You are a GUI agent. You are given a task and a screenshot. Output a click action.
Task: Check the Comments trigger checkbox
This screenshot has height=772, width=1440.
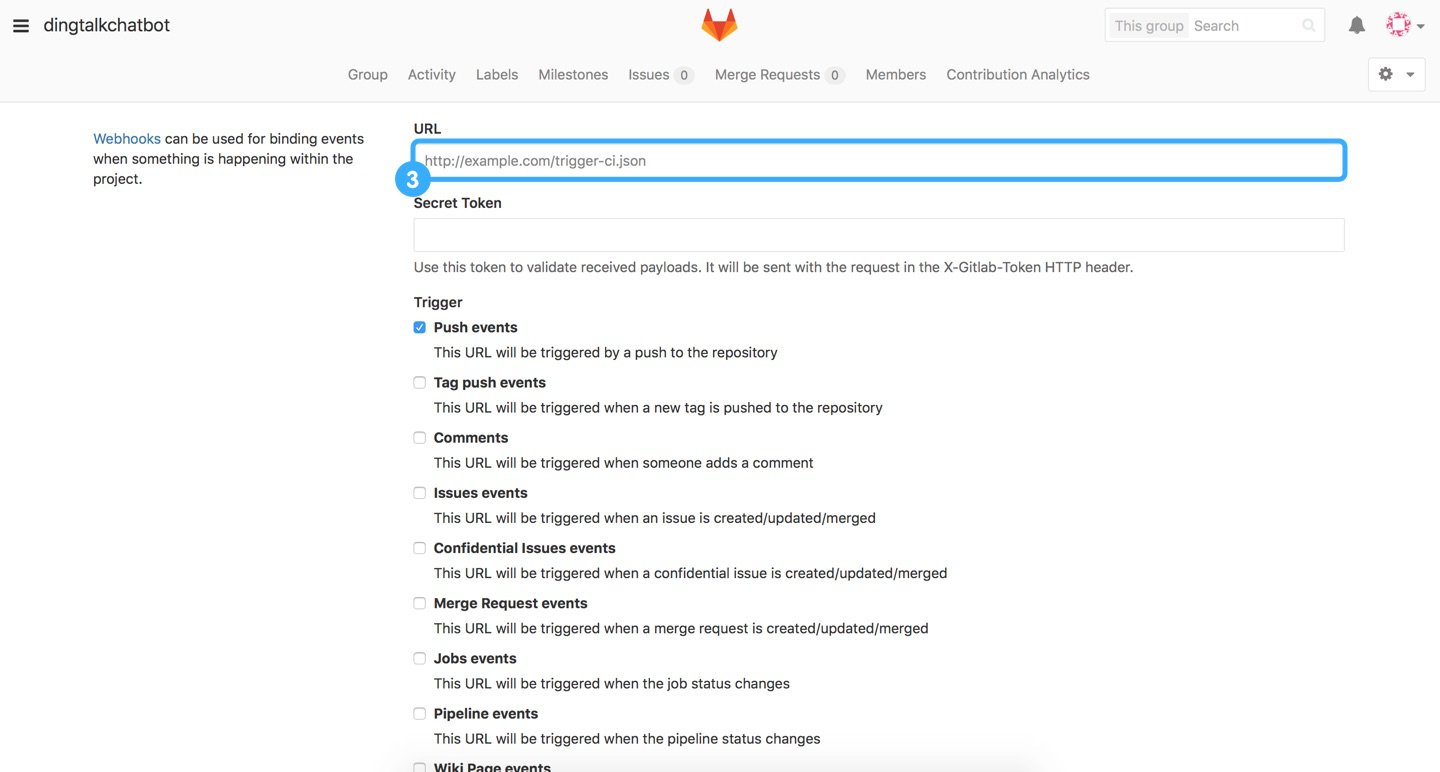tap(420, 438)
